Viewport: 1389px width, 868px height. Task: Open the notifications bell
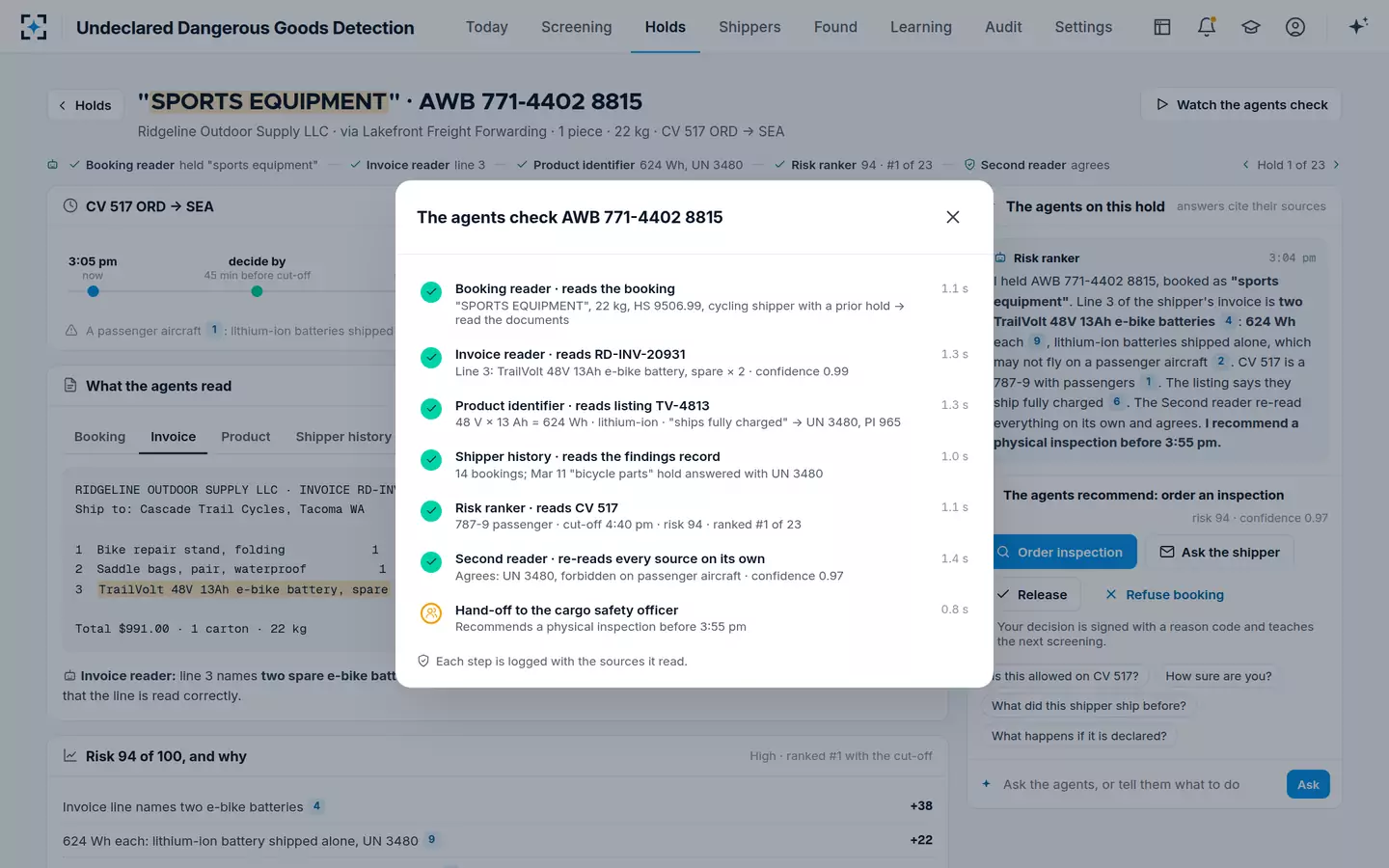(1207, 27)
